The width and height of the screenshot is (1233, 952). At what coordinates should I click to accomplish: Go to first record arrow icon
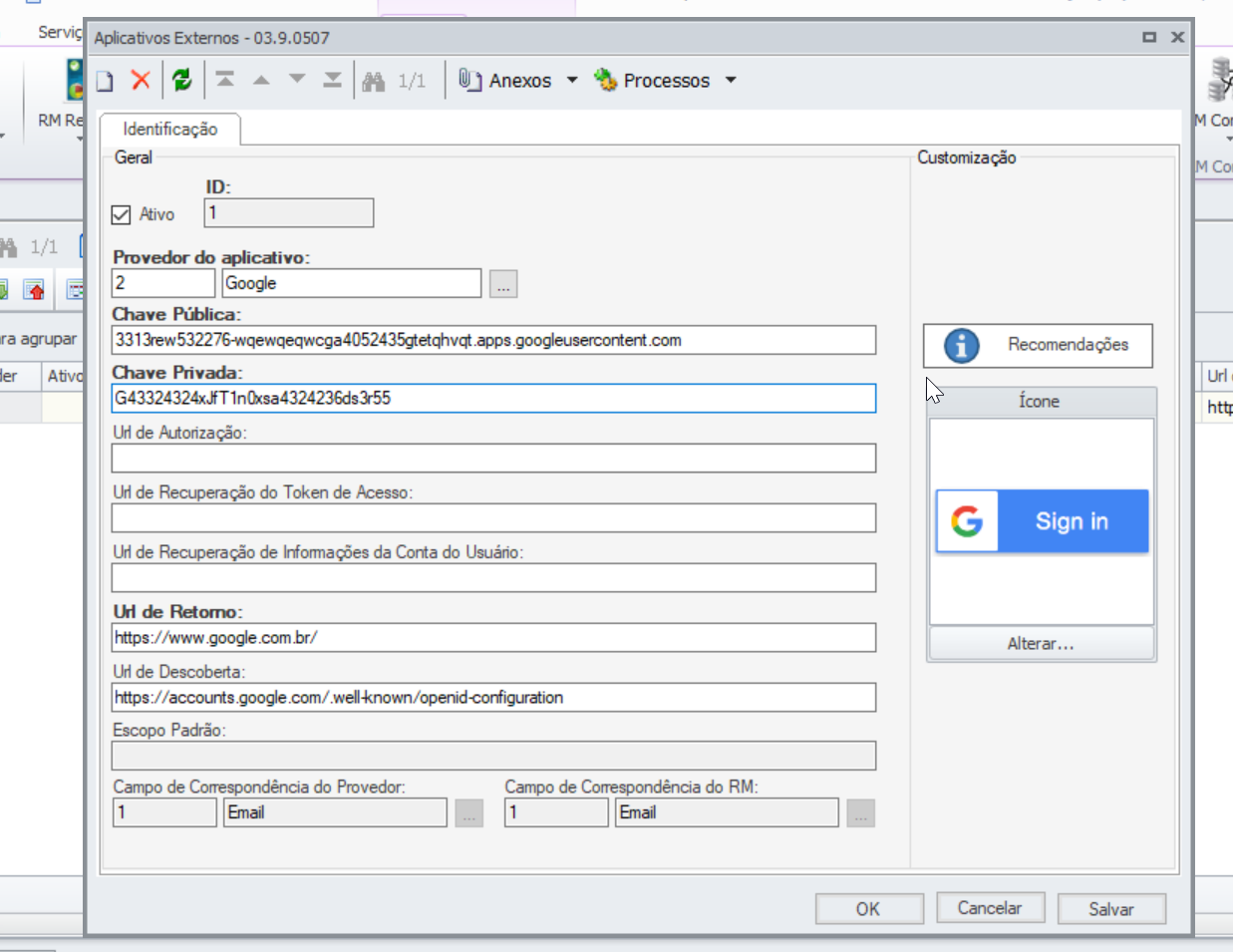[x=225, y=80]
